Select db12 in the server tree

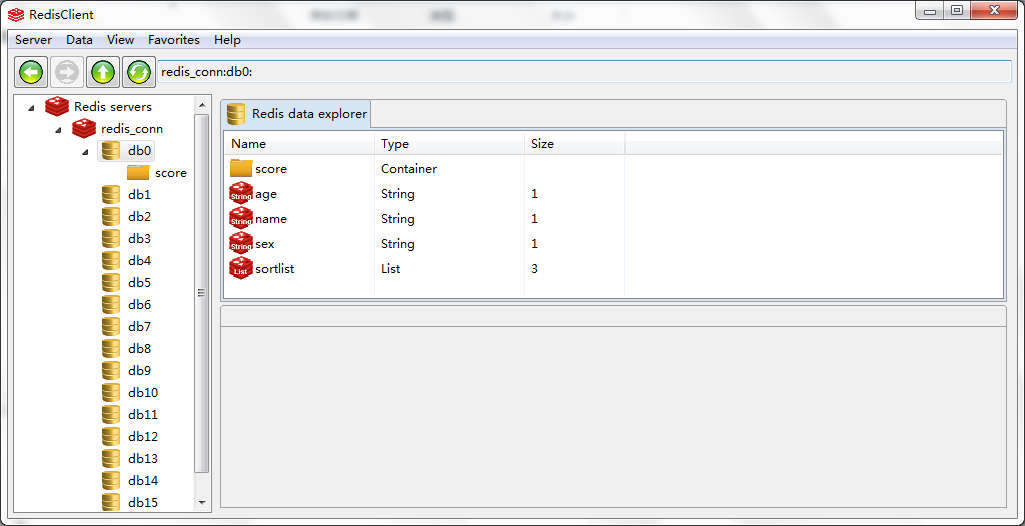tap(143, 436)
